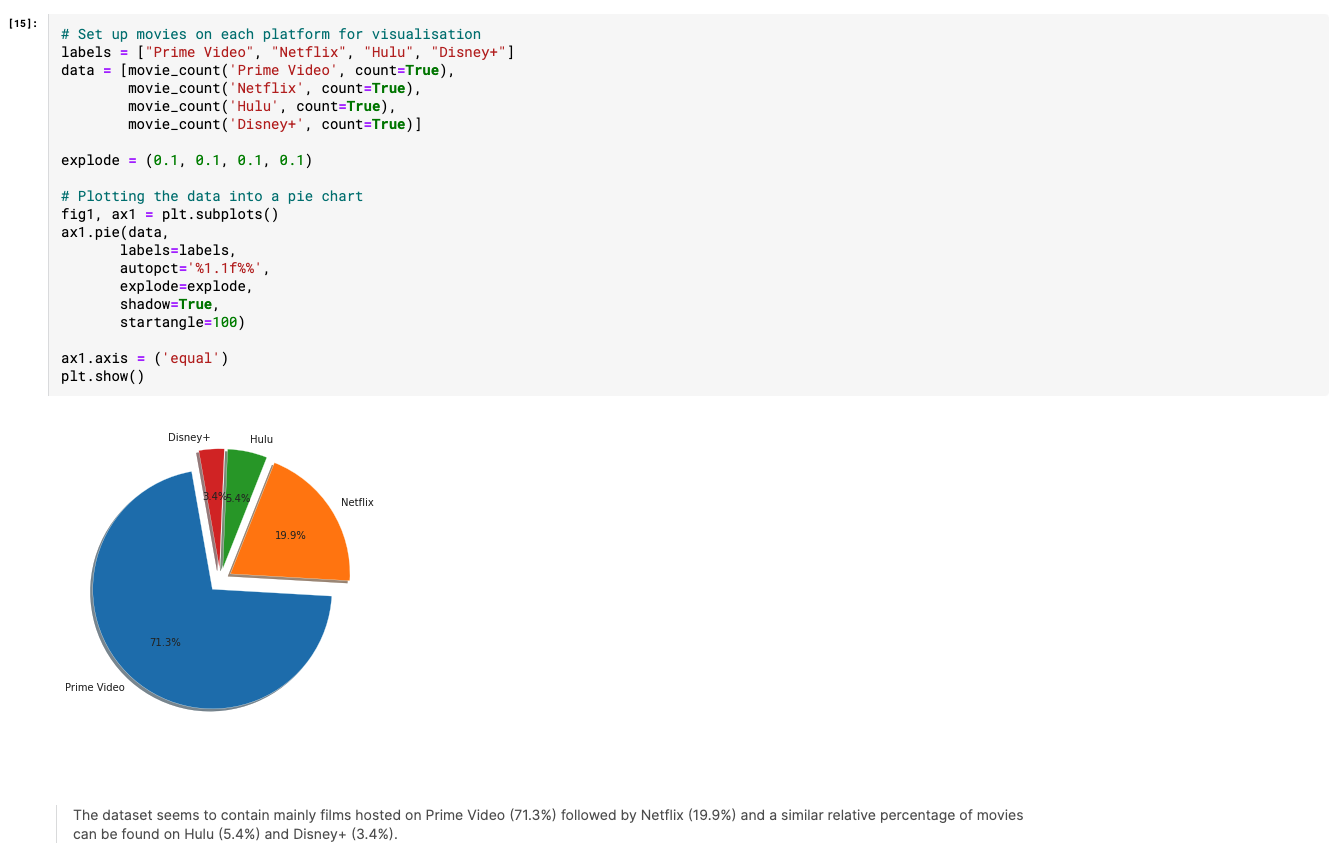Click the plt.show() statement
Screen dimensions: 1336x861
(x=104, y=375)
